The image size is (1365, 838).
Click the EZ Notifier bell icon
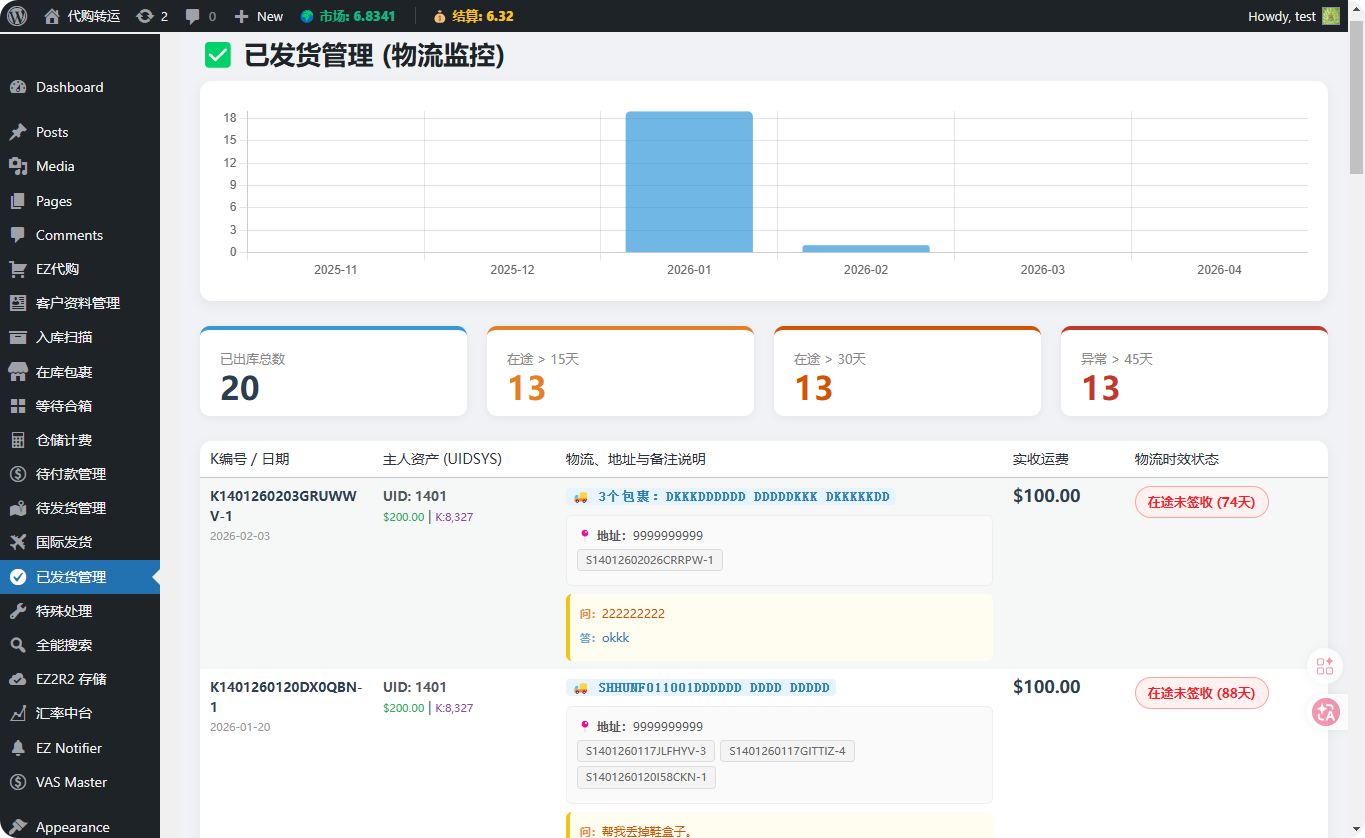pos(18,748)
